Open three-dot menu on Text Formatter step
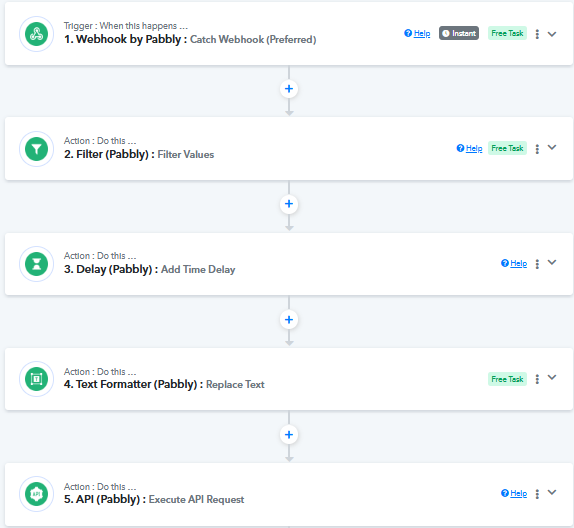 click(537, 379)
